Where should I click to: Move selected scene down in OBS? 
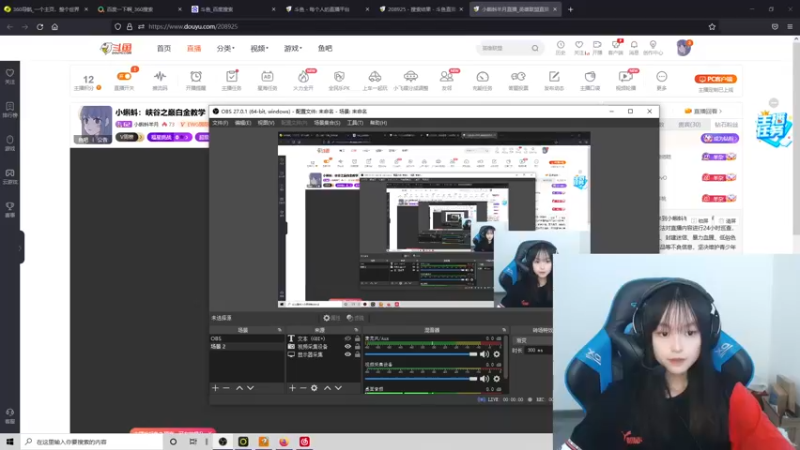pos(251,388)
